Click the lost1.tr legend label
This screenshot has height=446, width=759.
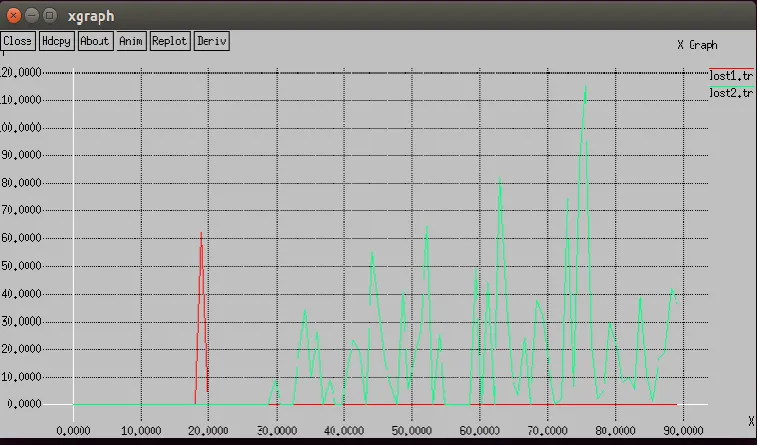pyautogui.click(x=731, y=76)
